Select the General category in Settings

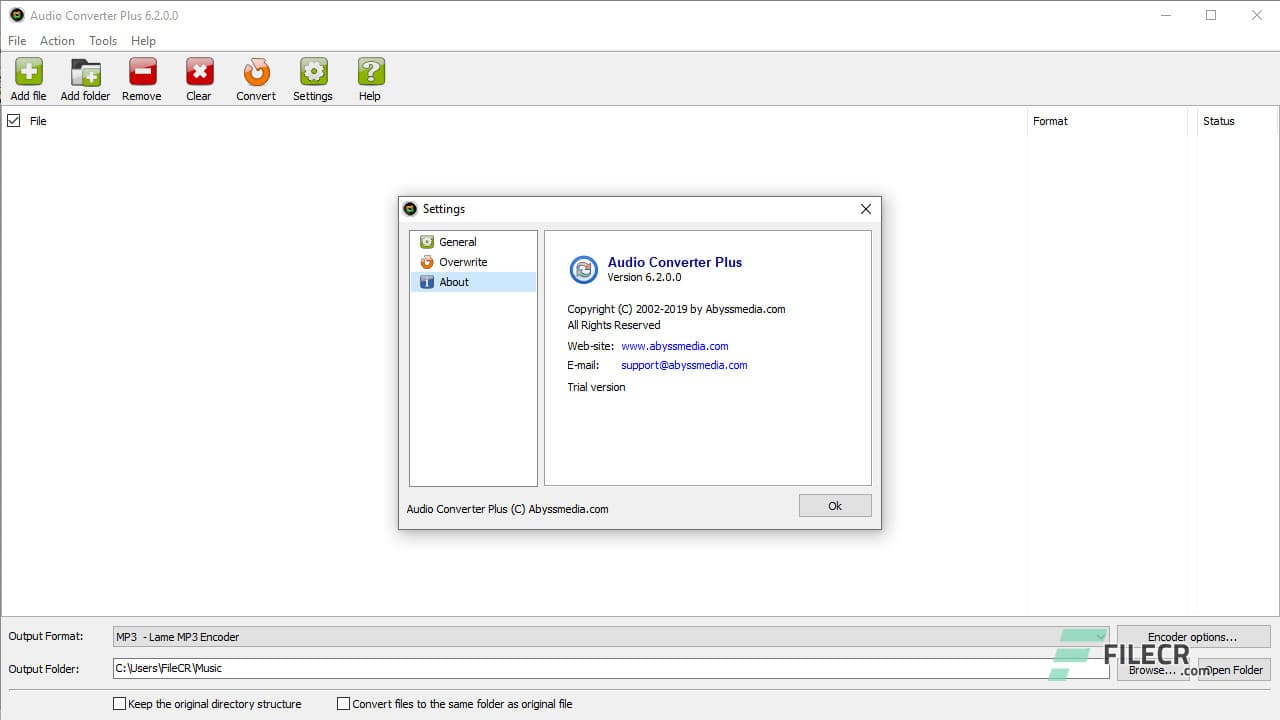click(x=458, y=242)
